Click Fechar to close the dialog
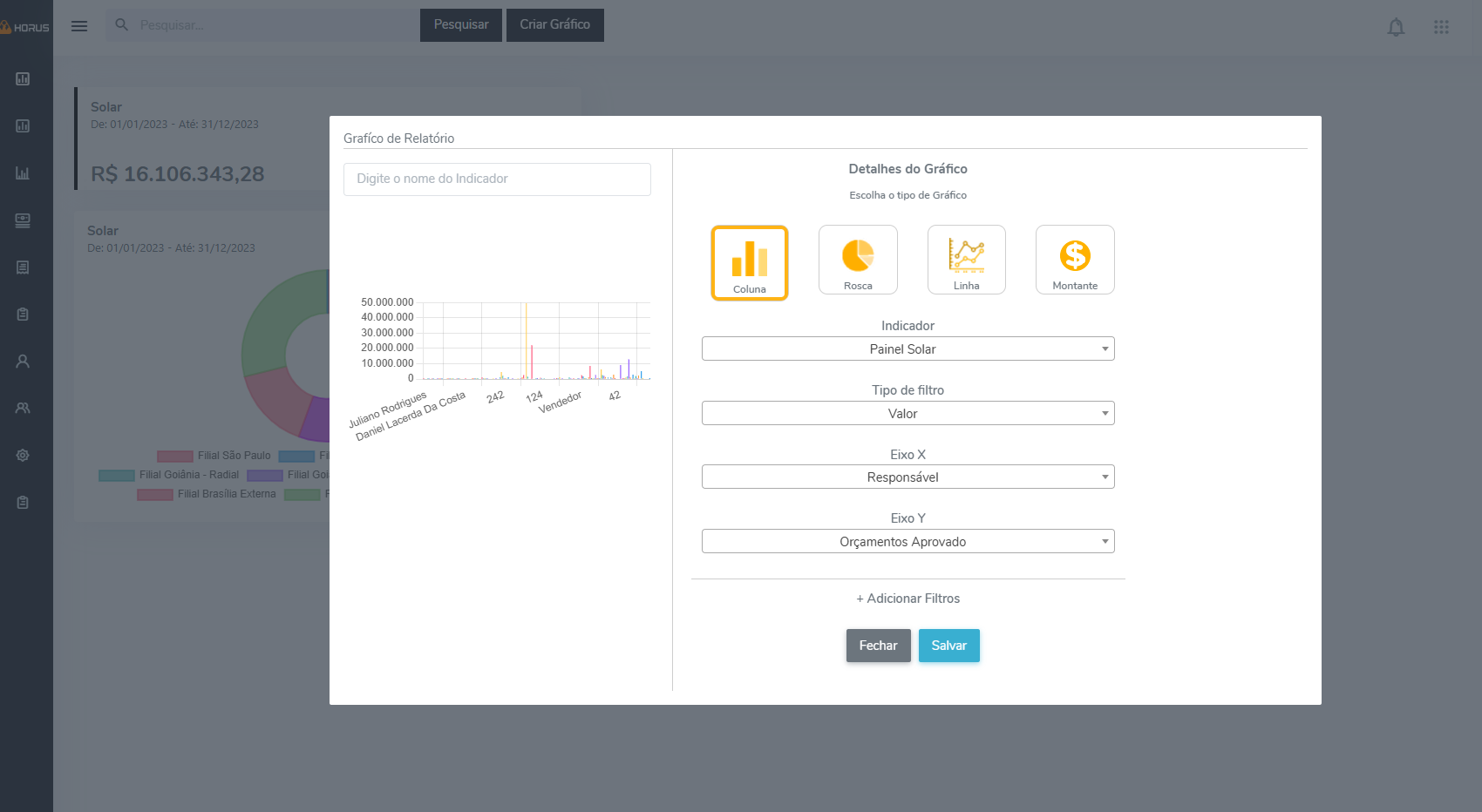 pyautogui.click(x=878, y=646)
